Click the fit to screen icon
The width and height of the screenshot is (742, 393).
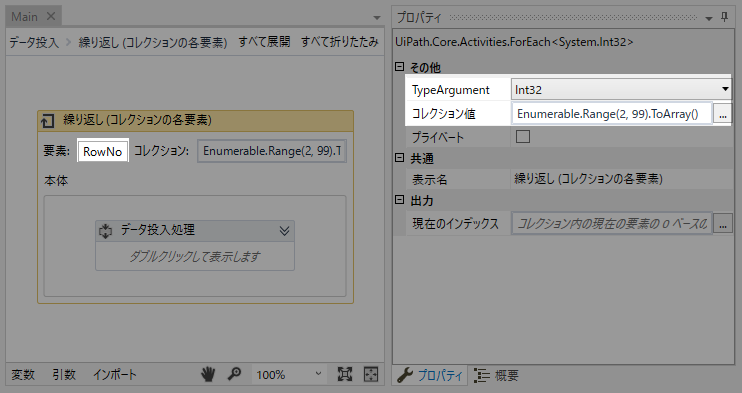(x=345, y=375)
